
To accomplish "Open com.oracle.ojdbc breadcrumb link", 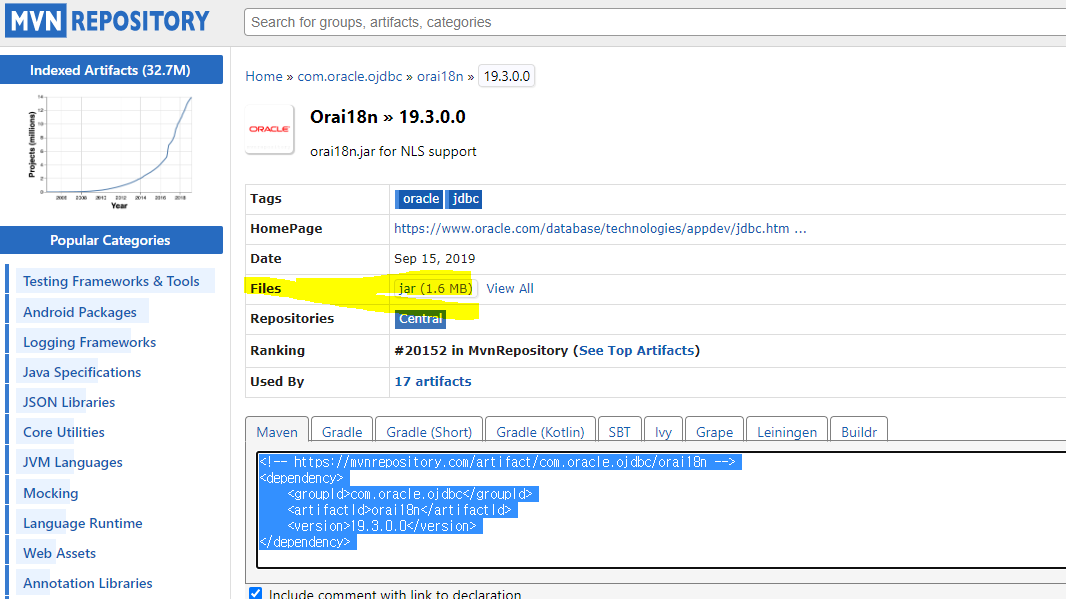I will pyautogui.click(x=349, y=76).
